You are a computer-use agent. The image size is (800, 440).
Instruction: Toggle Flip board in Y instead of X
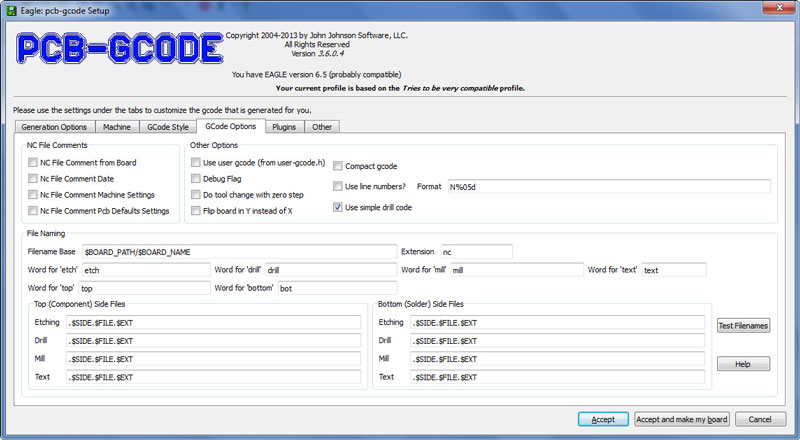pyautogui.click(x=195, y=211)
